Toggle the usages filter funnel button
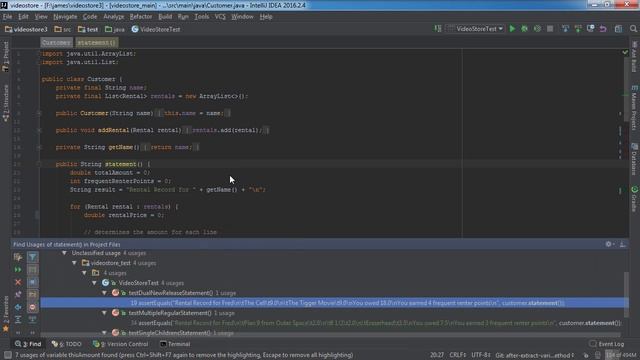Viewport: 640px width, 360px height. pos(33,257)
